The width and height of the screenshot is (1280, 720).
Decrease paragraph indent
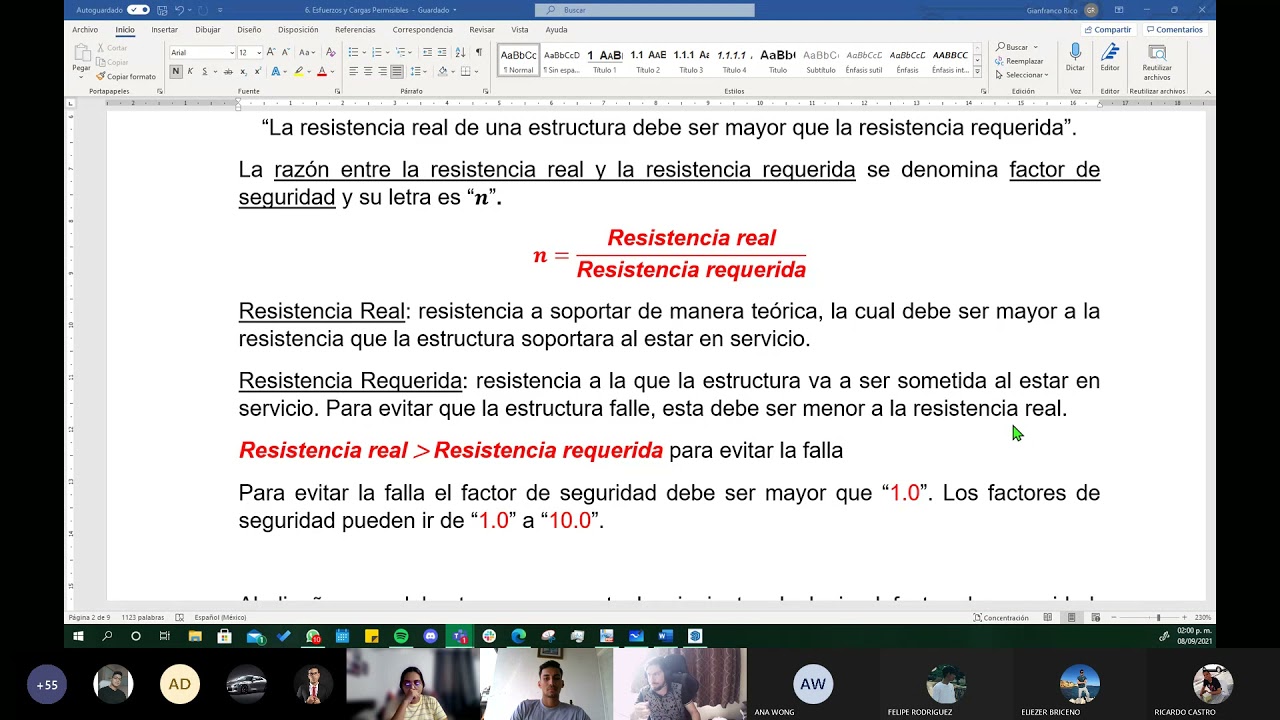coord(428,52)
